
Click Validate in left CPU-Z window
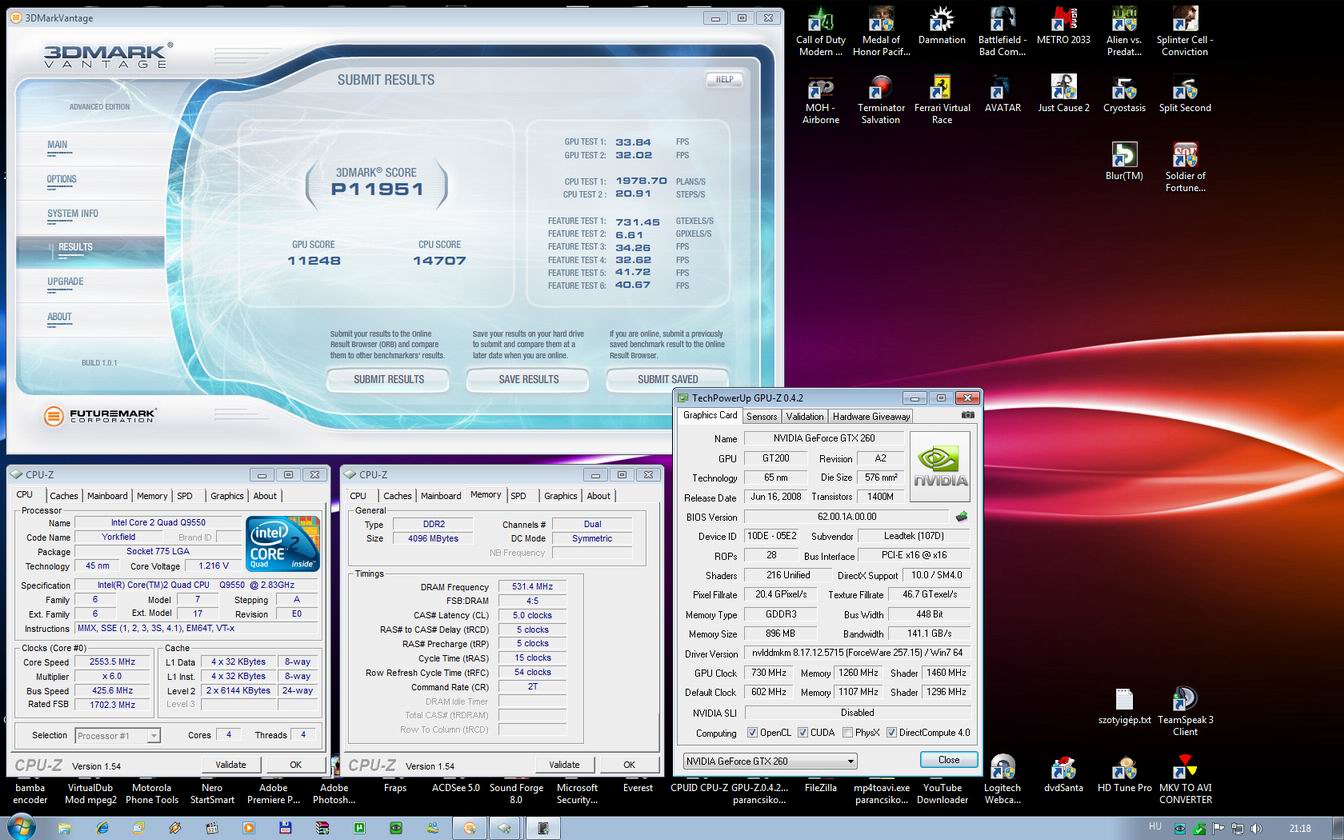(x=230, y=764)
